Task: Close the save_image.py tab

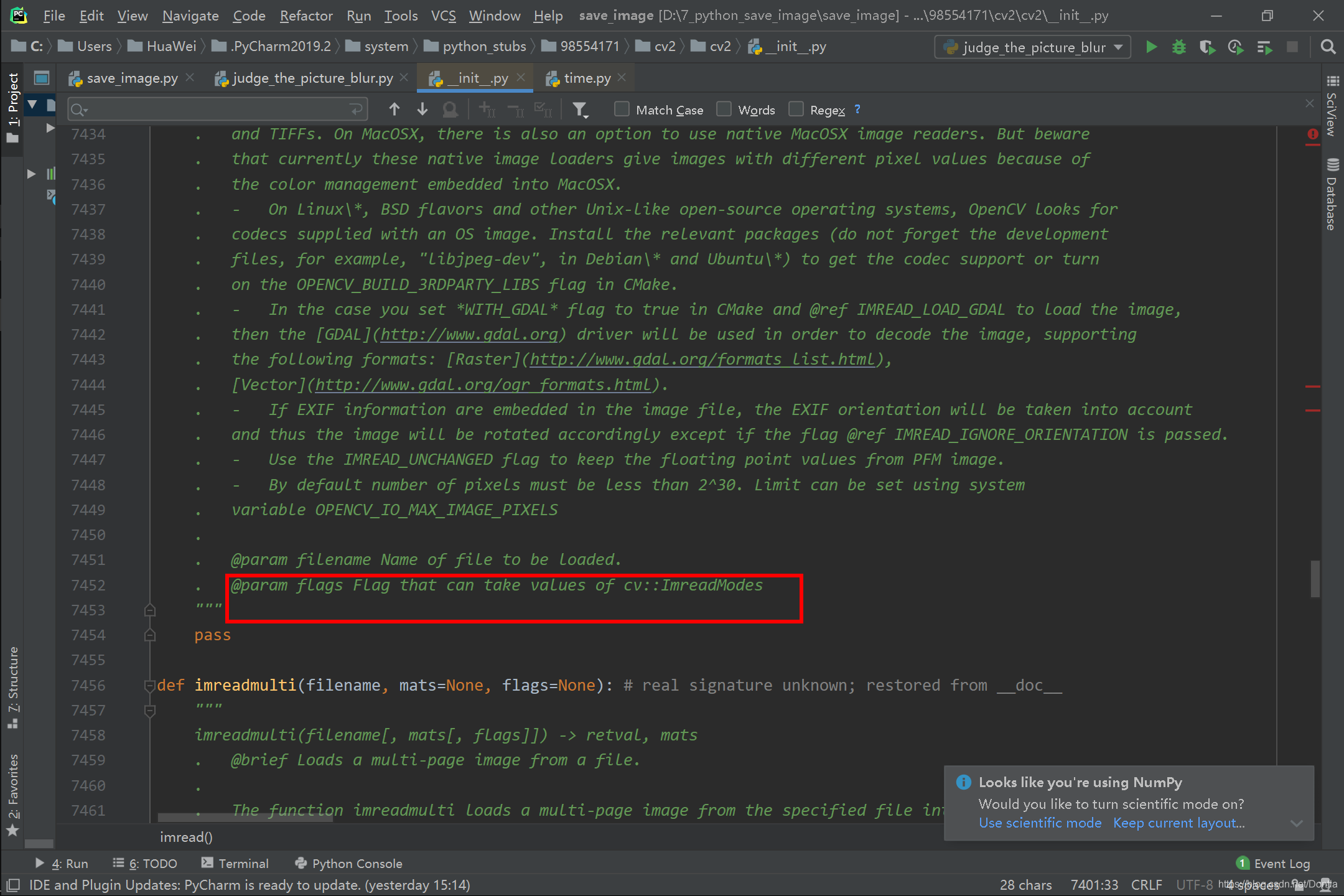Action: coord(190,78)
